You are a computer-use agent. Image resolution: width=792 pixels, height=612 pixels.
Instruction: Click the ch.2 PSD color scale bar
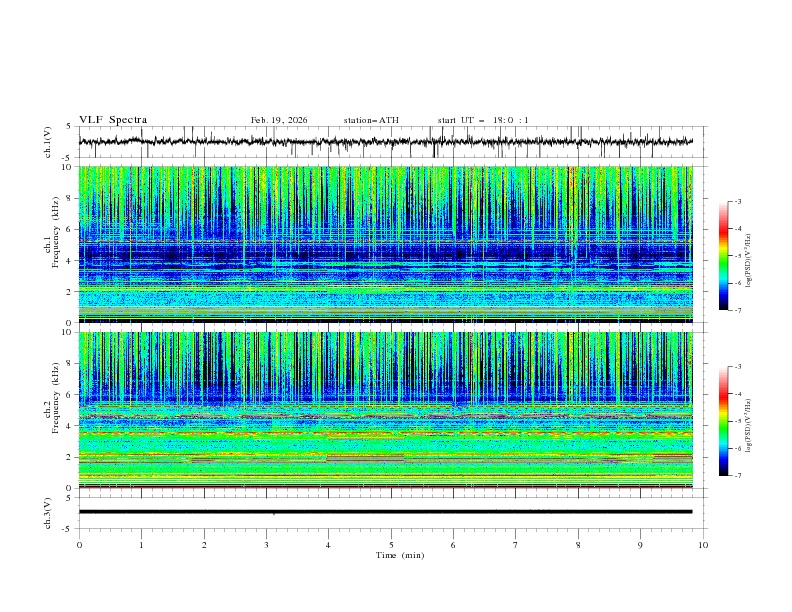pyautogui.click(x=723, y=421)
